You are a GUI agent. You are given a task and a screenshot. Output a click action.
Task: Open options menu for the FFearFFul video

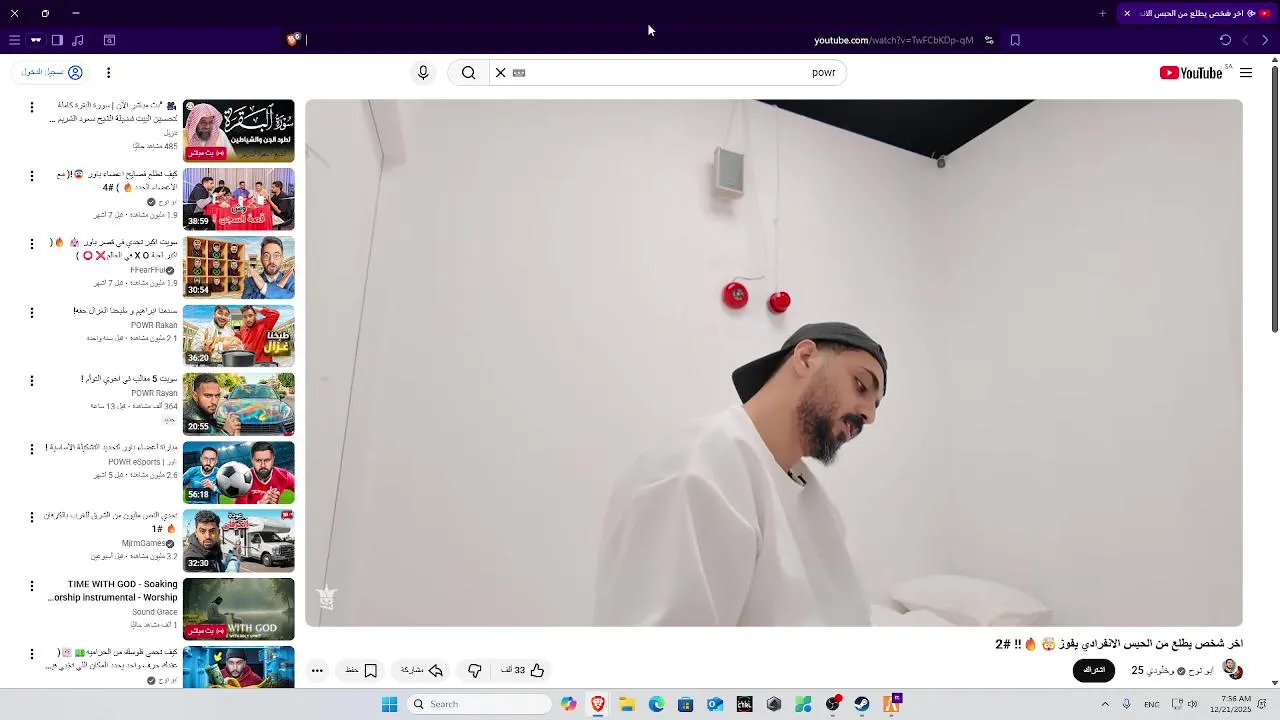coord(31,244)
